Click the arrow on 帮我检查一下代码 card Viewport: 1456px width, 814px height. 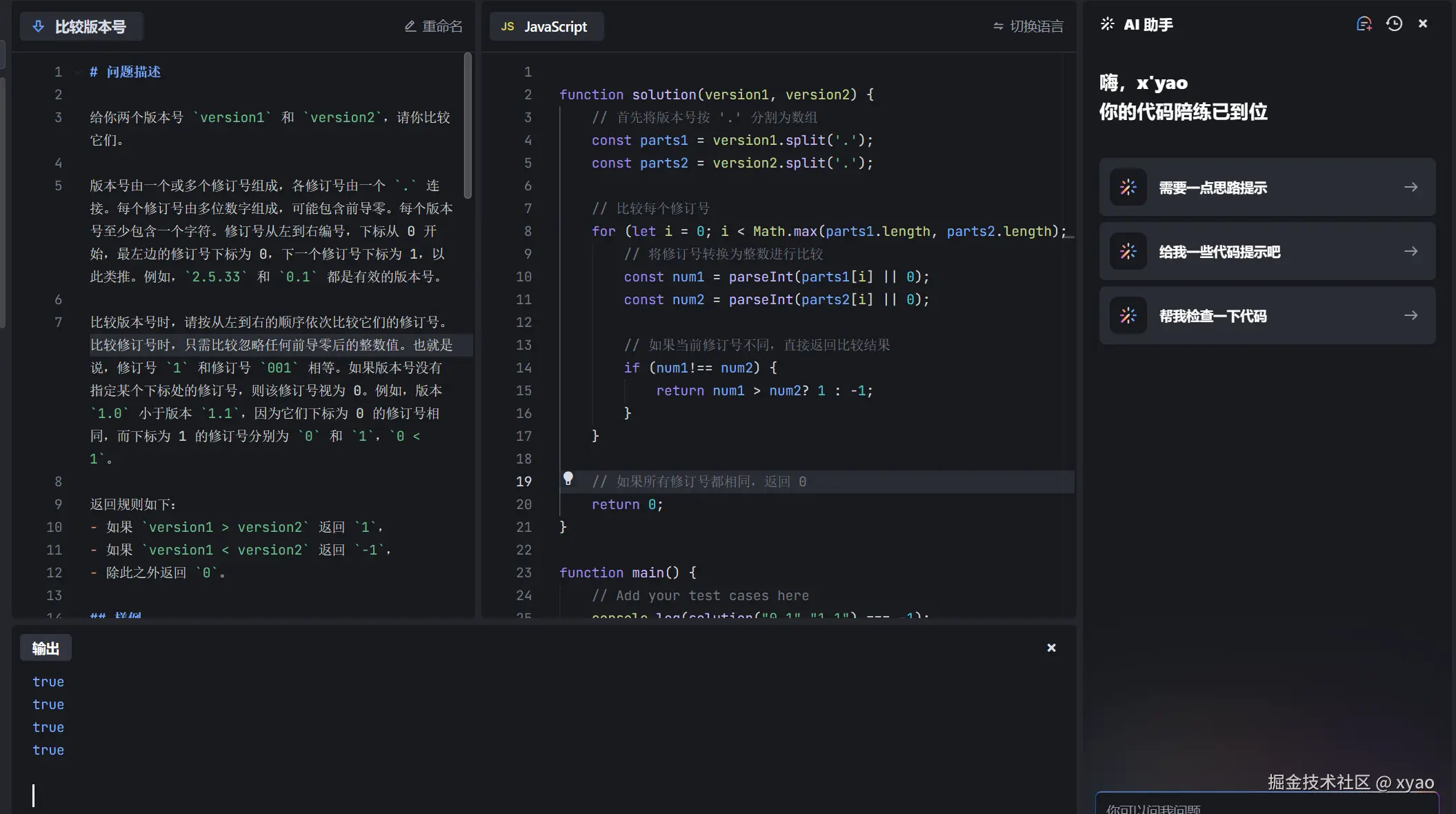point(1410,316)
